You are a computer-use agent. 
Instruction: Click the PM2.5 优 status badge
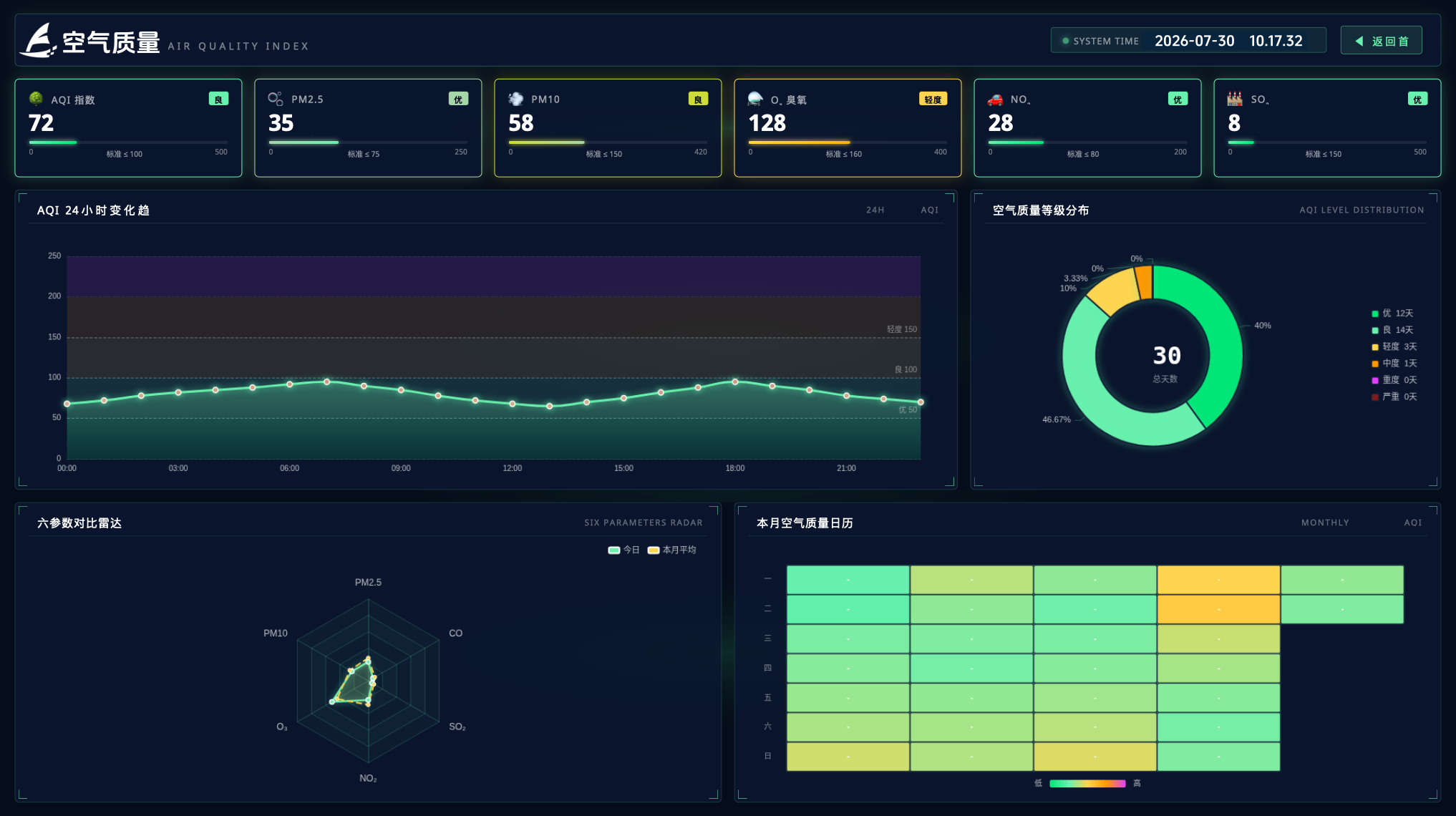[458, 99]
